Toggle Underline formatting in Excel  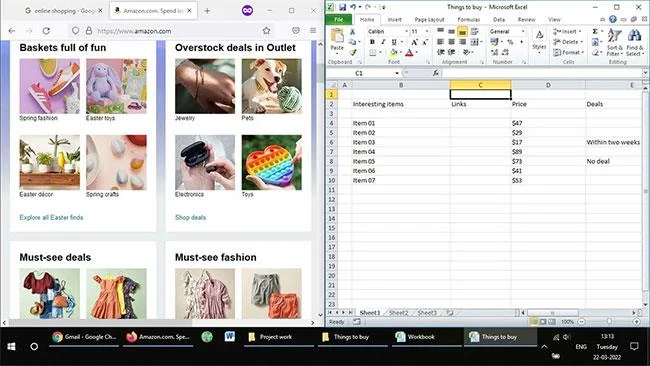[394, 42]
